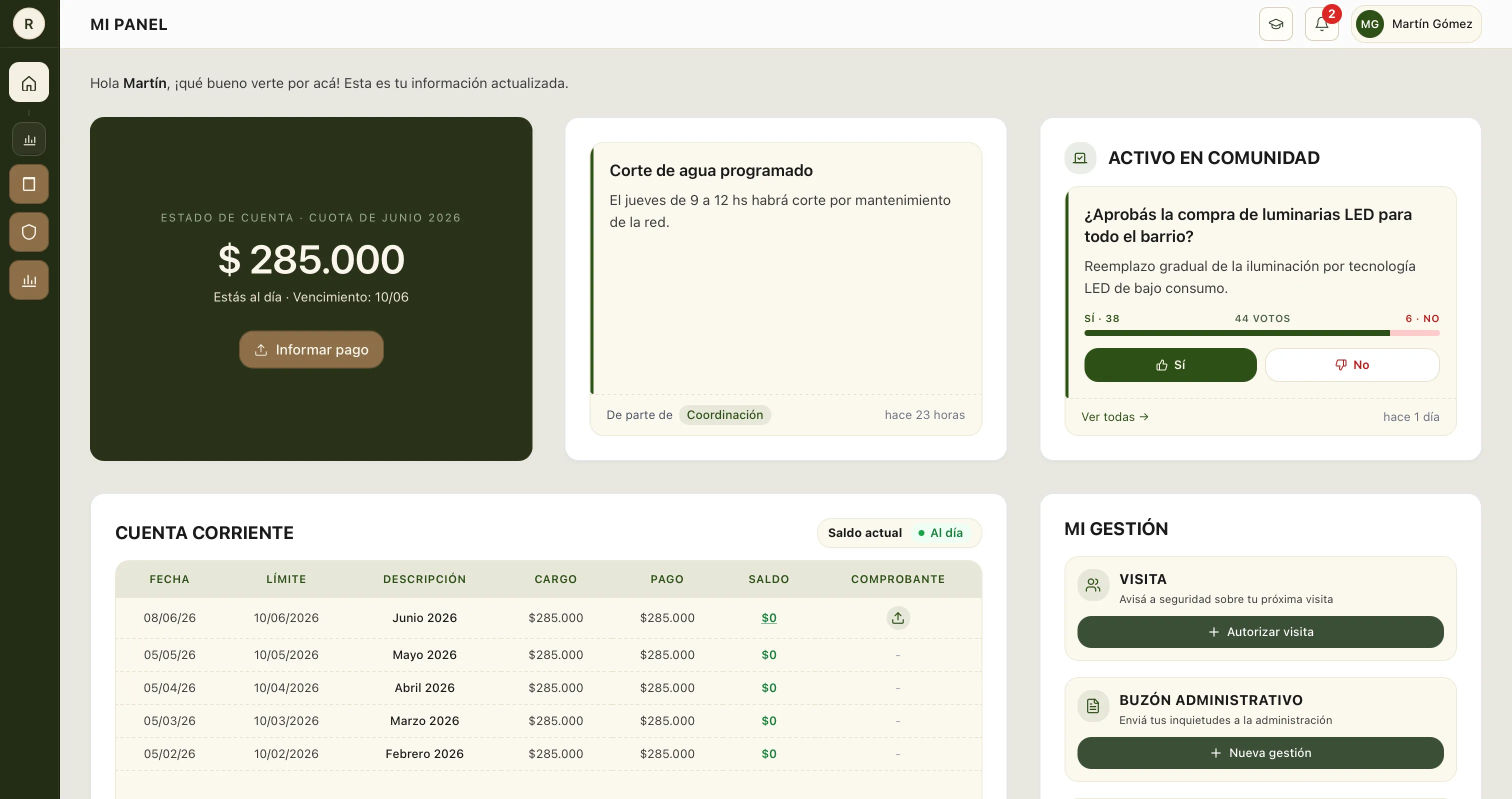This screenshot has width=1512, height=799.
Task: Upload comprobante icon for Junio 2026
Action: point(897,617)
